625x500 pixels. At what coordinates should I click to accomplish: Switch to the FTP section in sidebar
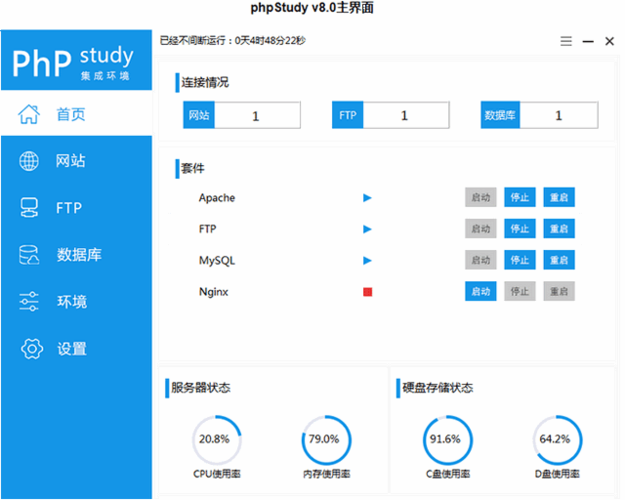[77, 208]
